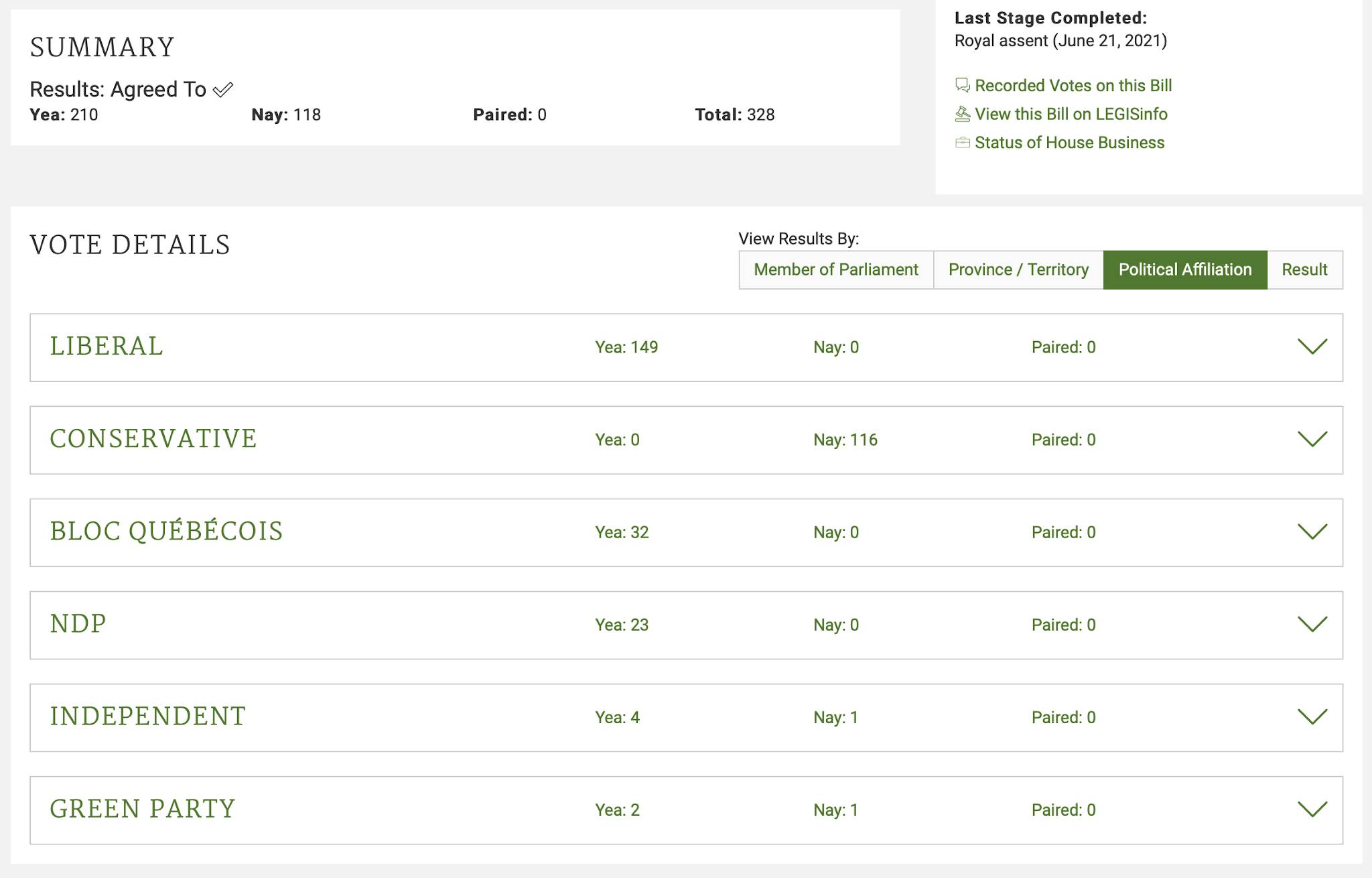This screenshot has width=1372, height=878.
Task: Expand the Bloc Québécois chevron
Action: click(x=1312, y=531)
